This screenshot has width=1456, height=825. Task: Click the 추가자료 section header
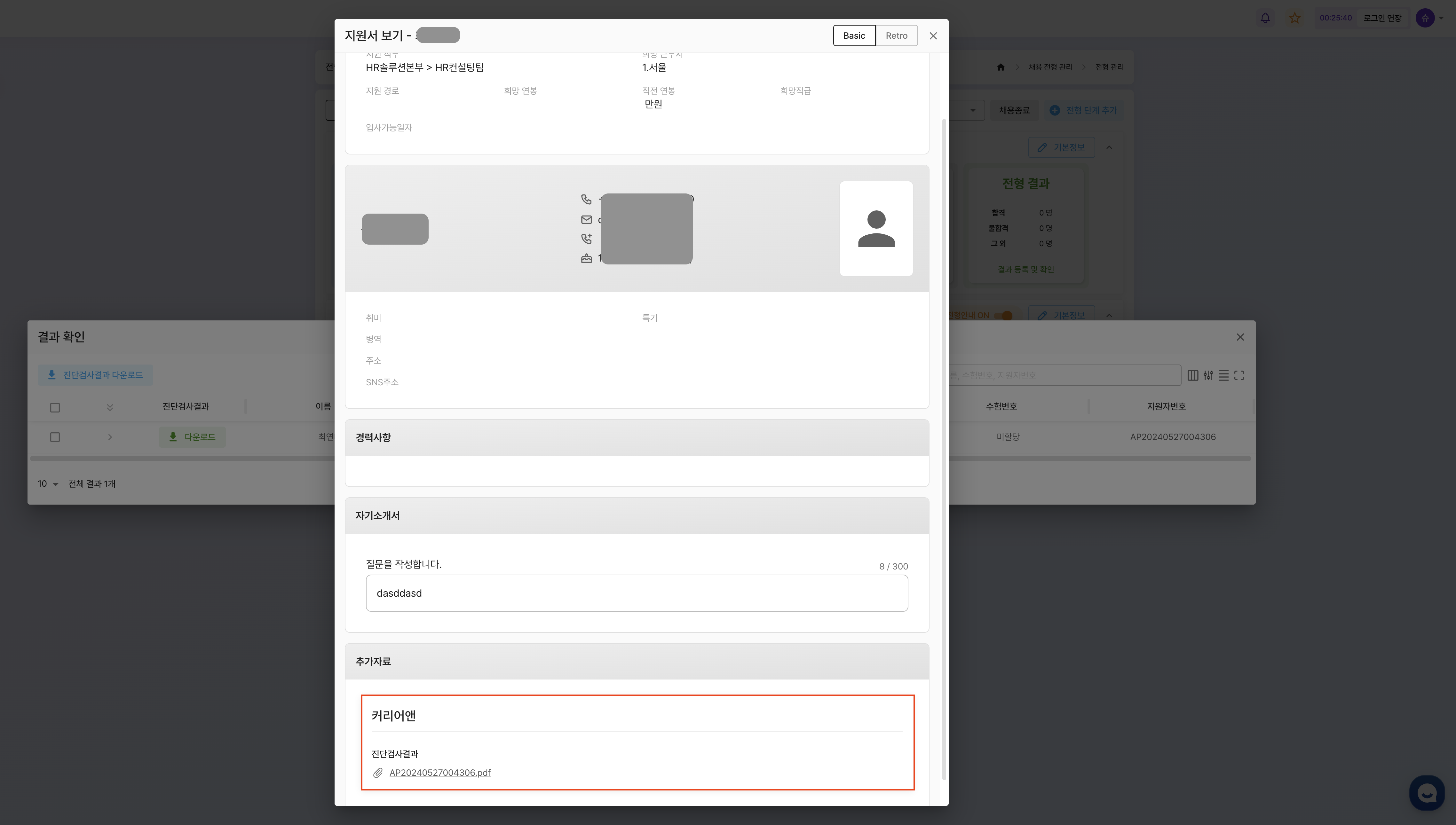click(x=637, y=661)
